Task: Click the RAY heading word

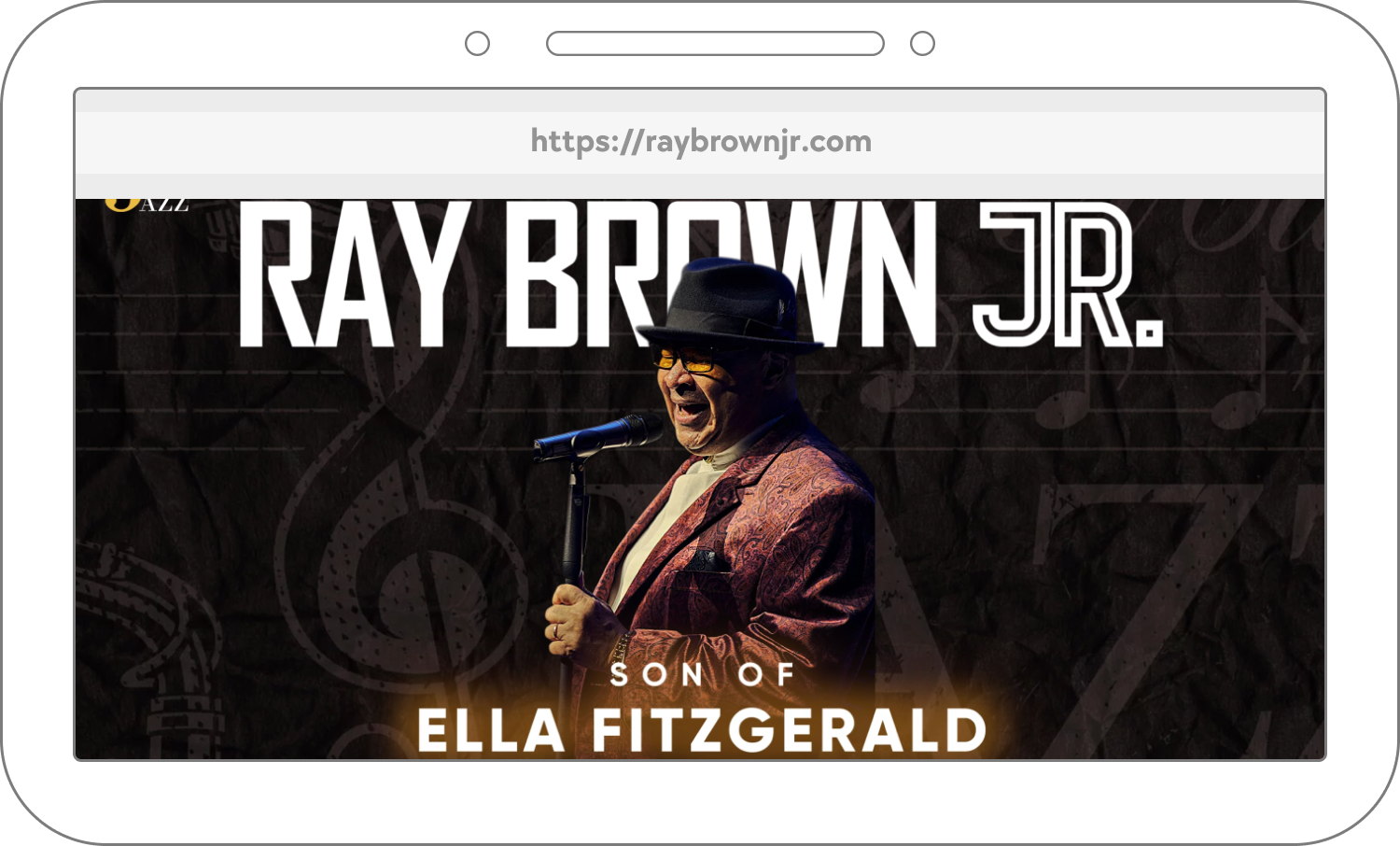Action: (x=353, y=274)
